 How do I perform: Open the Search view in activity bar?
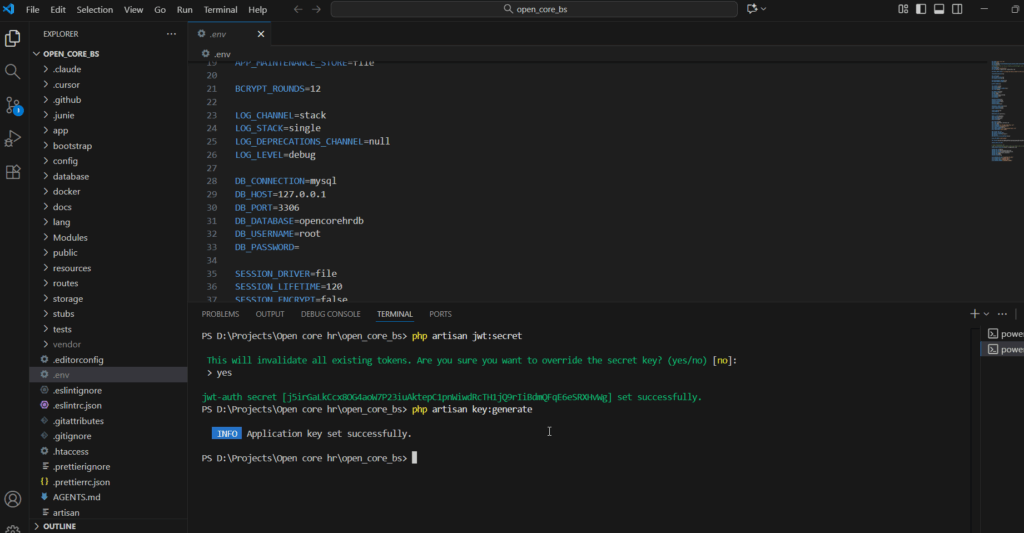13,72
